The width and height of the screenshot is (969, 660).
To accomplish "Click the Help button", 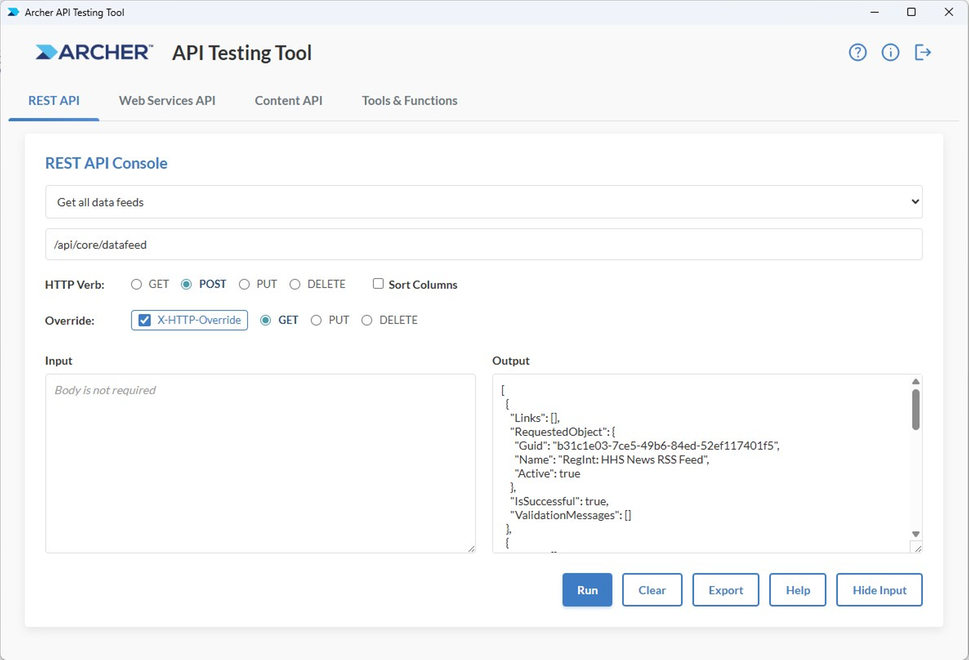I will [x=798, y=590].
